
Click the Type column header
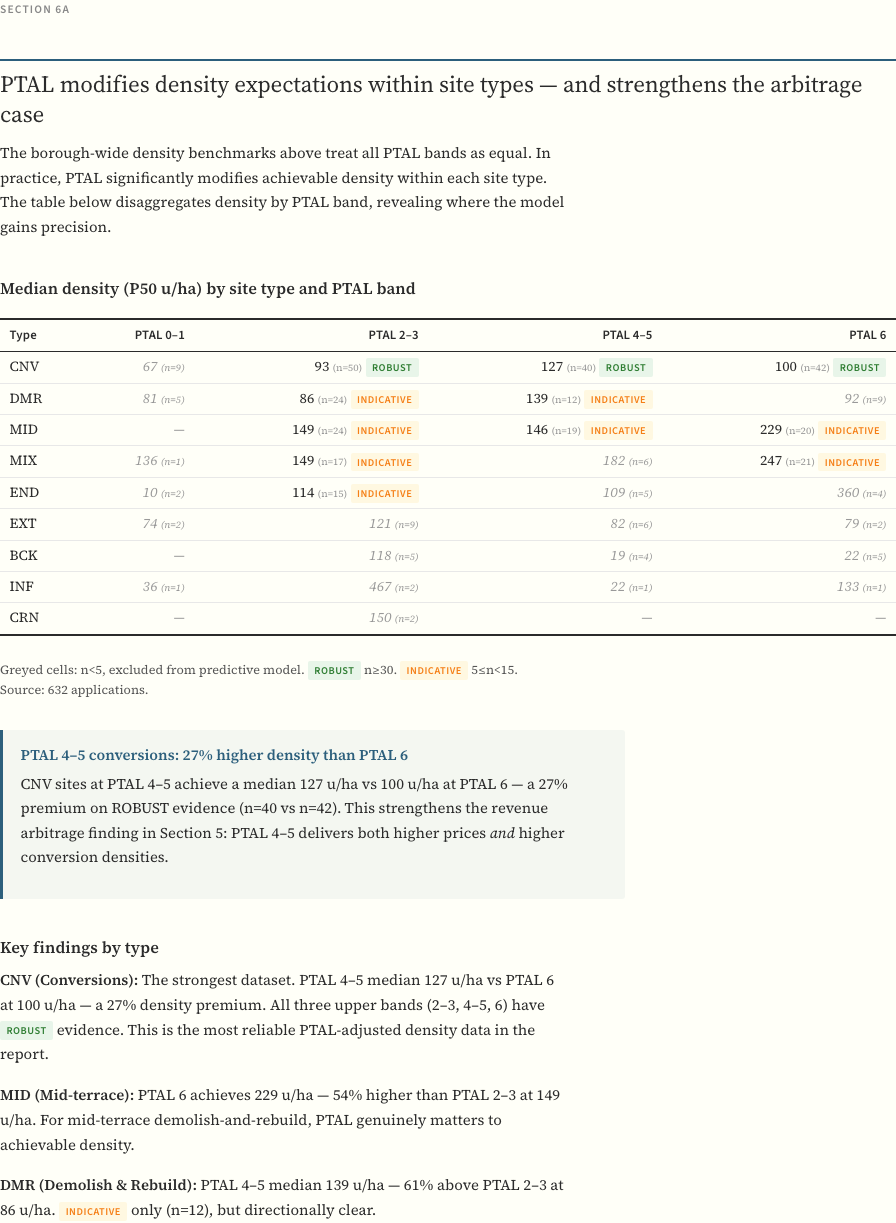pos(23,335)
